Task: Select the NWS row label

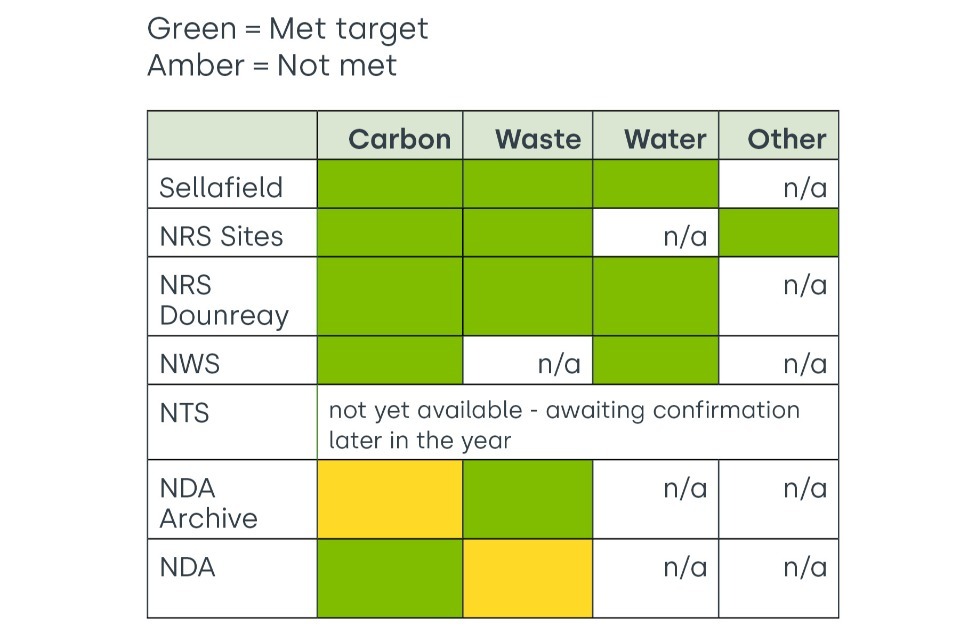Action: tap(190, 364)
